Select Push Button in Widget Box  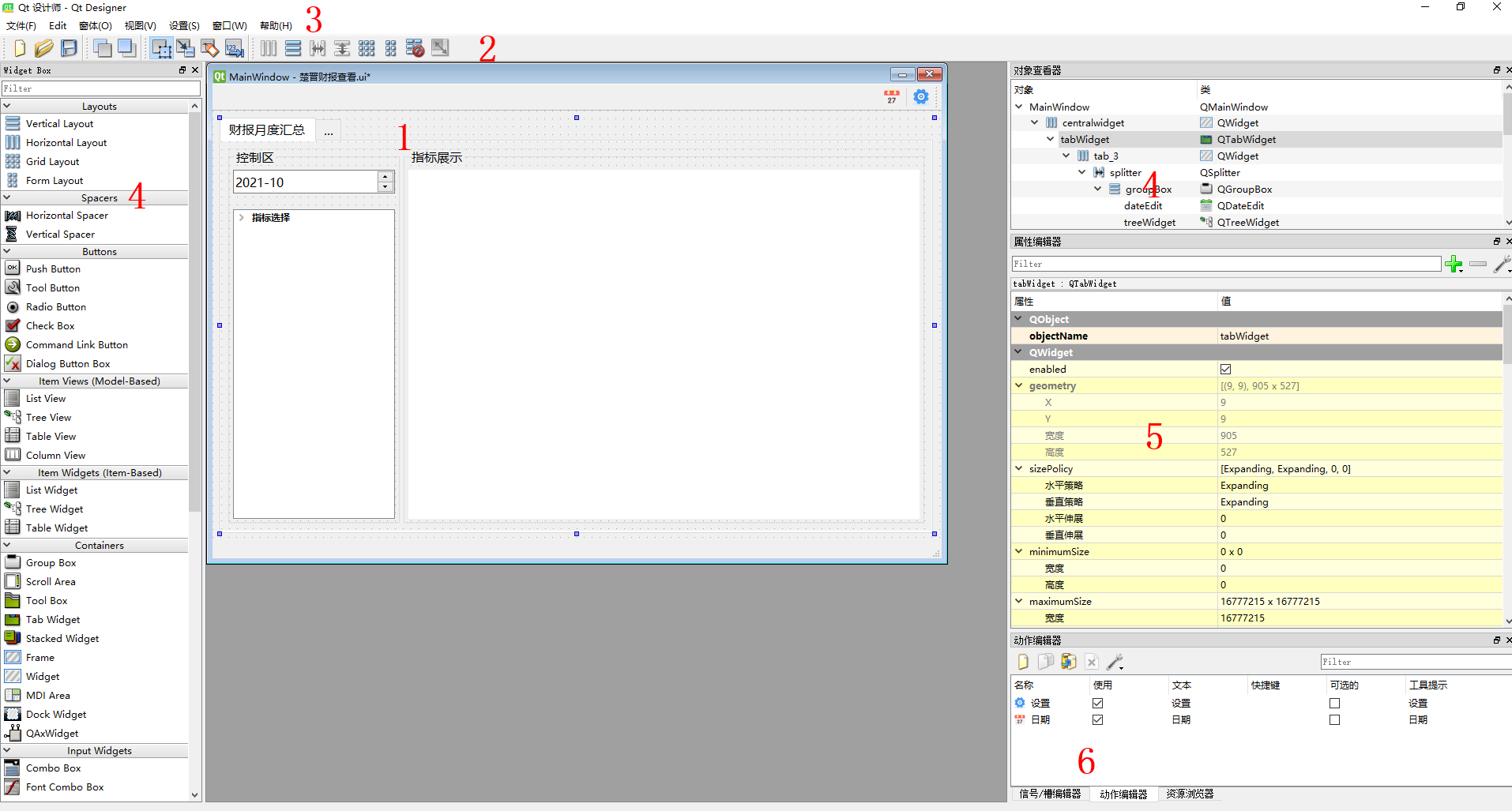(x=53, y=268)
